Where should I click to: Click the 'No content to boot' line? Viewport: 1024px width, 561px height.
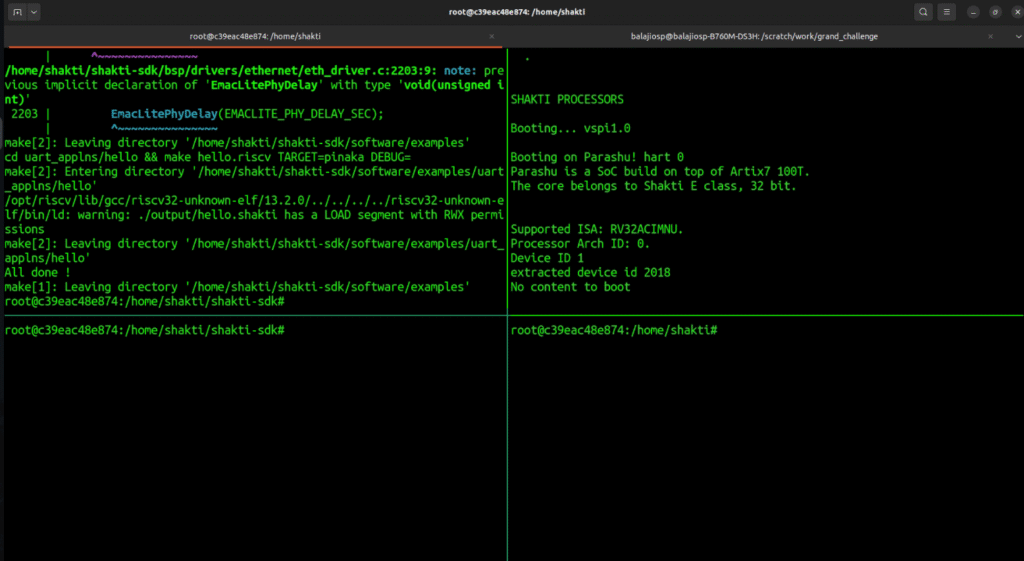point(570,287)
